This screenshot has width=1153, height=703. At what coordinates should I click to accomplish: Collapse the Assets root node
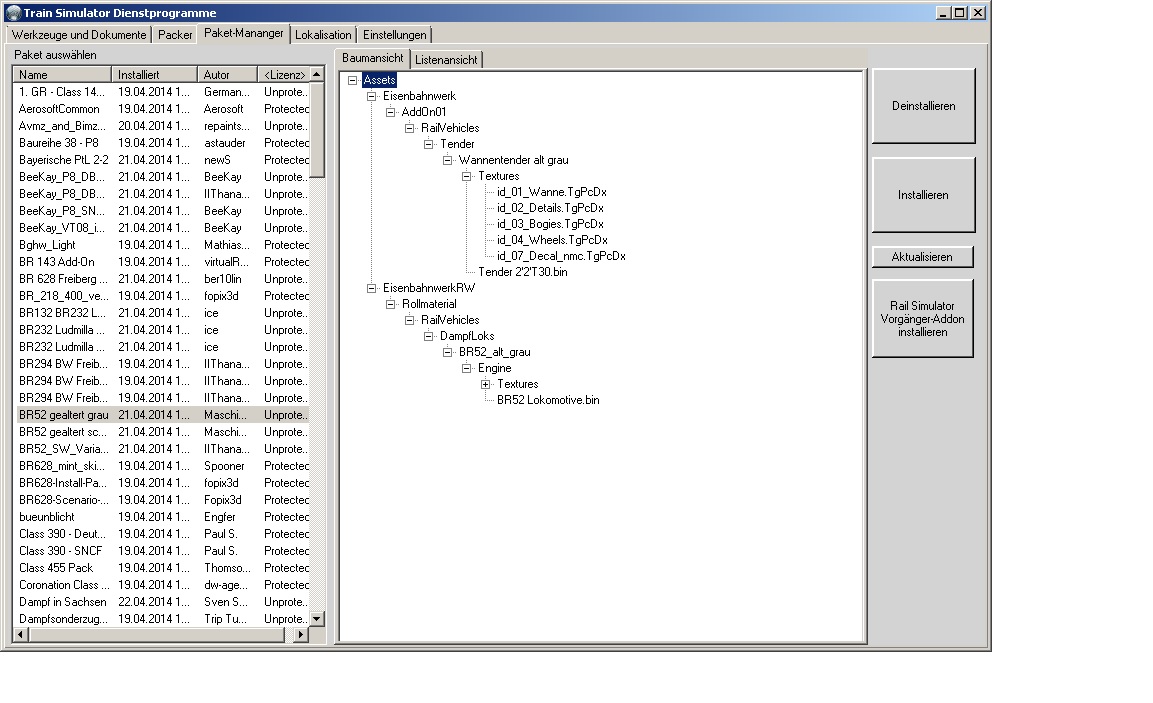click(352, 80)
